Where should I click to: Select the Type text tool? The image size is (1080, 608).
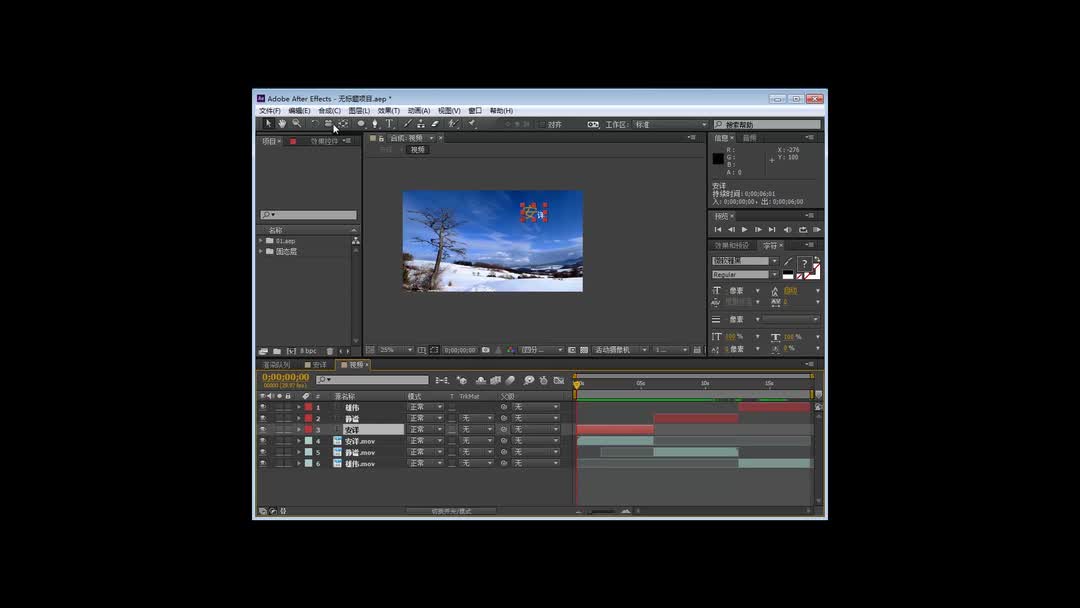click(x=389, y=124)
